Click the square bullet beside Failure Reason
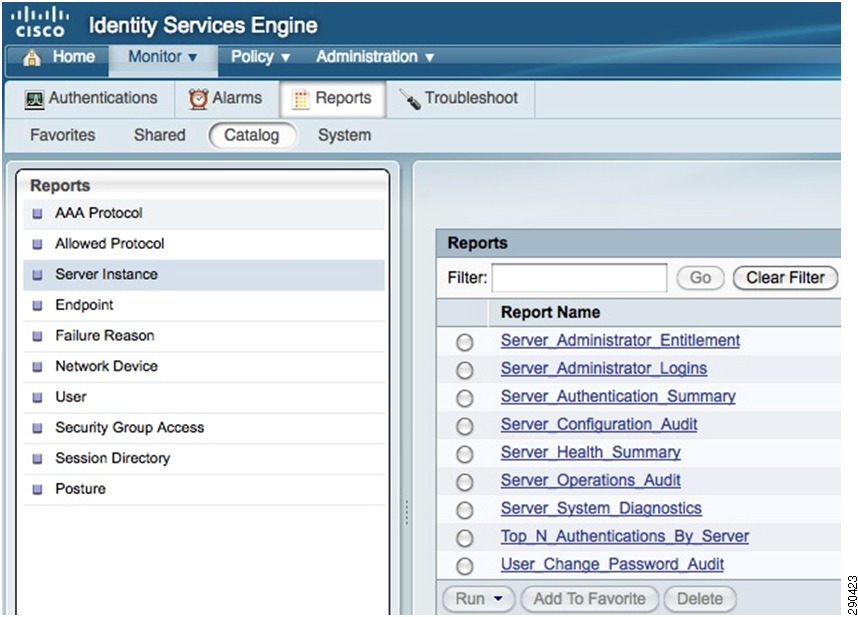The height and width of the screenshot is (617, 858). pos(37,336)
